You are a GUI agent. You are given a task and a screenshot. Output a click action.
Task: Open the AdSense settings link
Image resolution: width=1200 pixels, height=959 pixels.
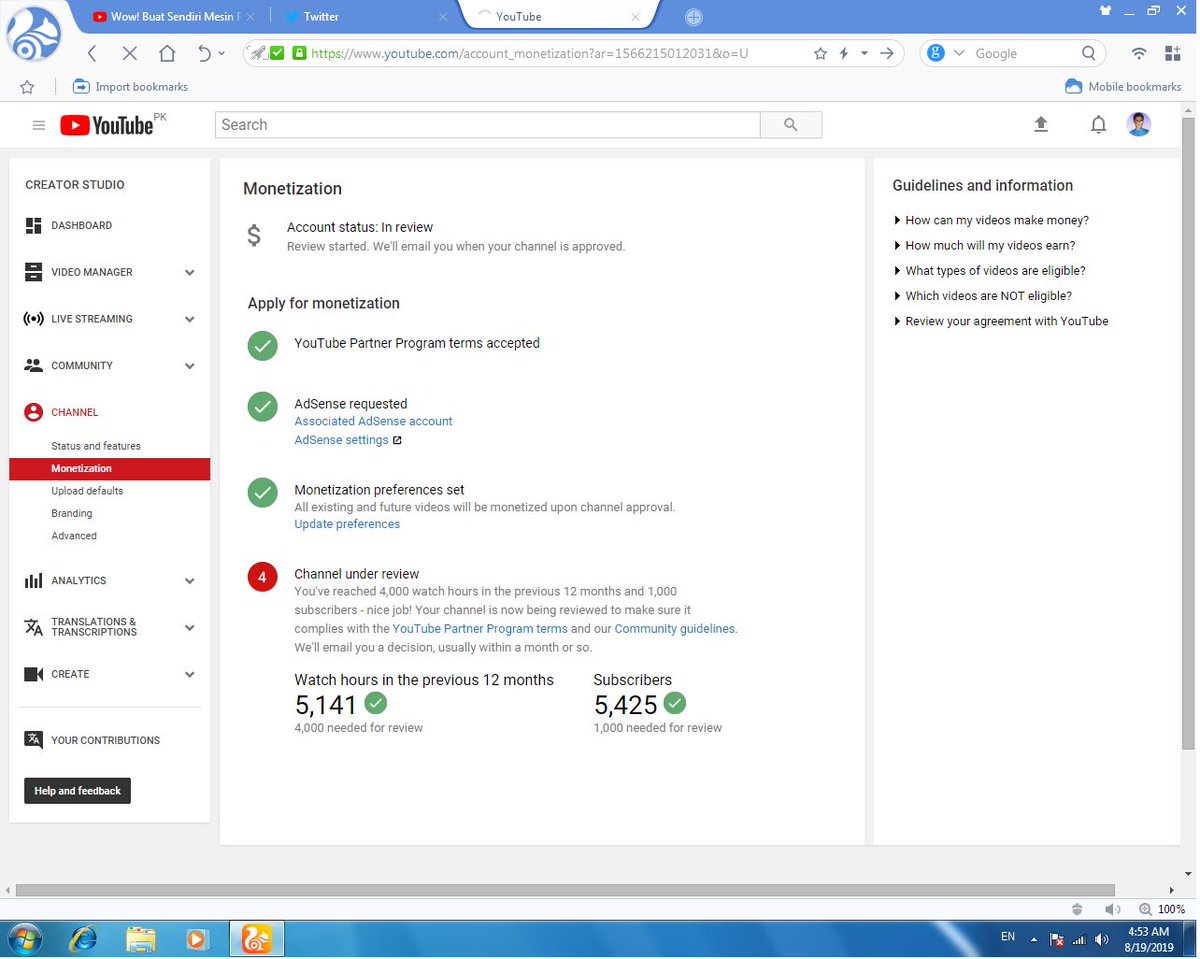(341, 440)
